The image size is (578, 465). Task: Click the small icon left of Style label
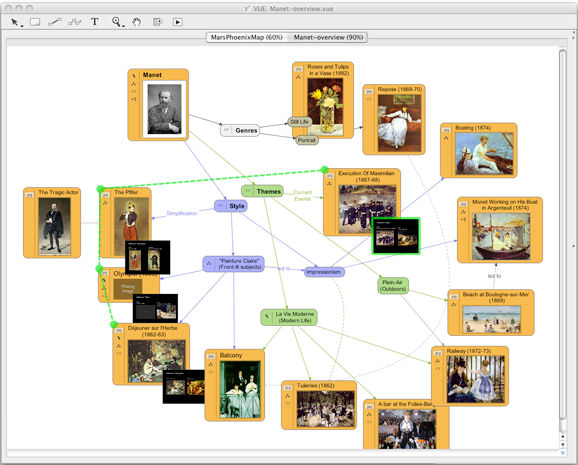click(x=221, y=206)
